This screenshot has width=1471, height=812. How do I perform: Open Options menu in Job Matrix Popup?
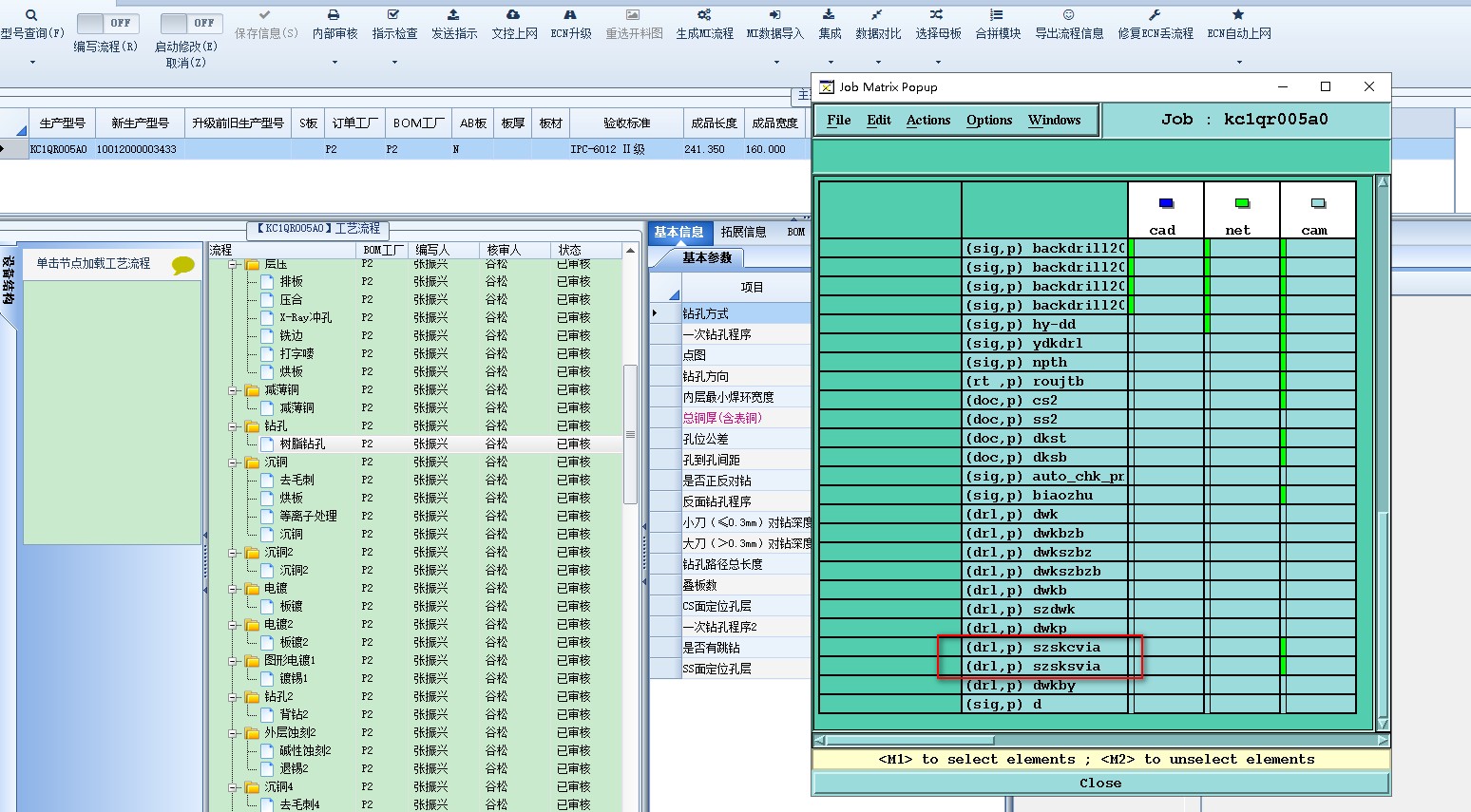tap(989, 120)
